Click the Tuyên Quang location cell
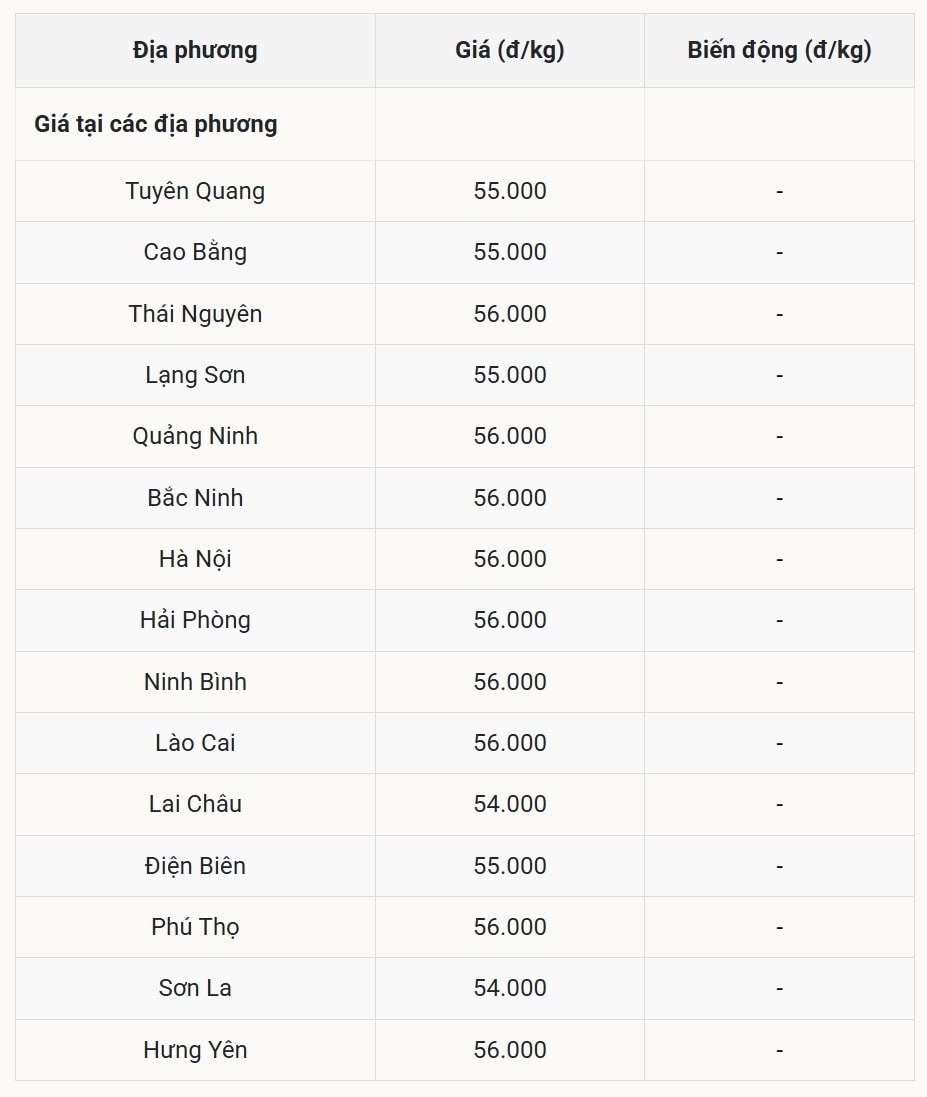 pyautogui.click(x=195, y=191)
